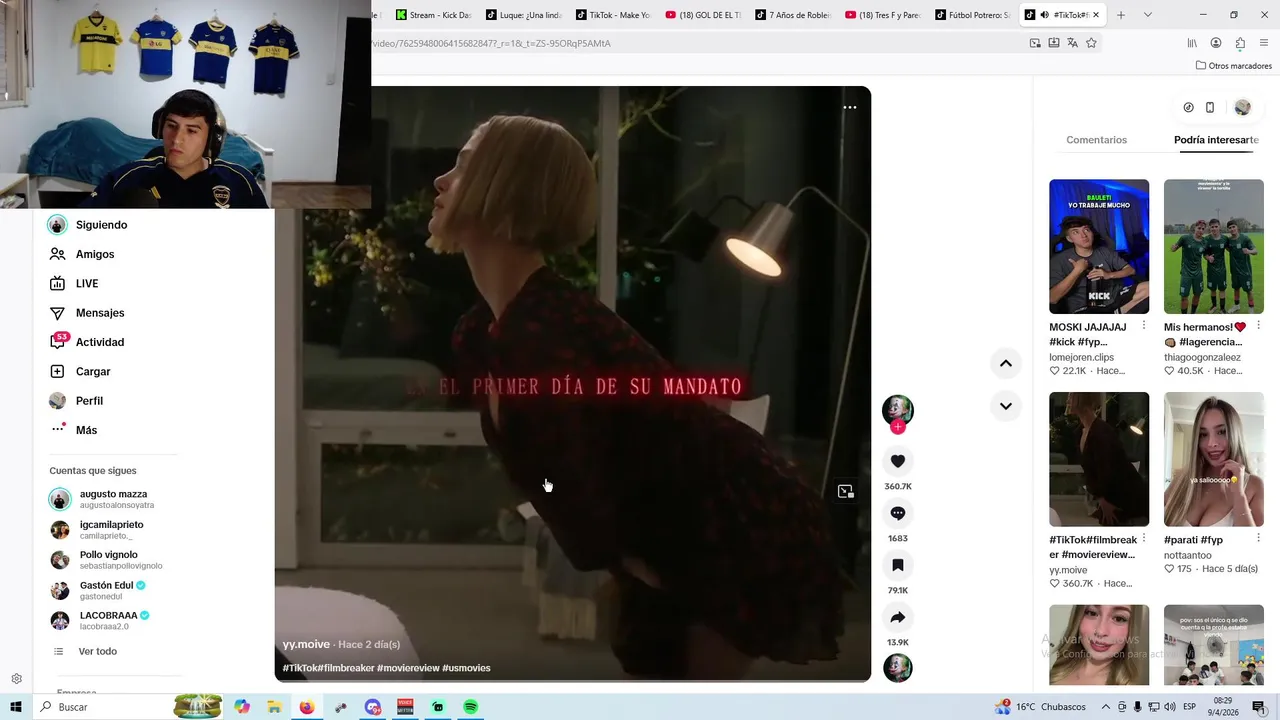The height and width of the screenshot is (720, 1280).
Task: Open Firefox library icon
Action: click(x=1192, y=43)
